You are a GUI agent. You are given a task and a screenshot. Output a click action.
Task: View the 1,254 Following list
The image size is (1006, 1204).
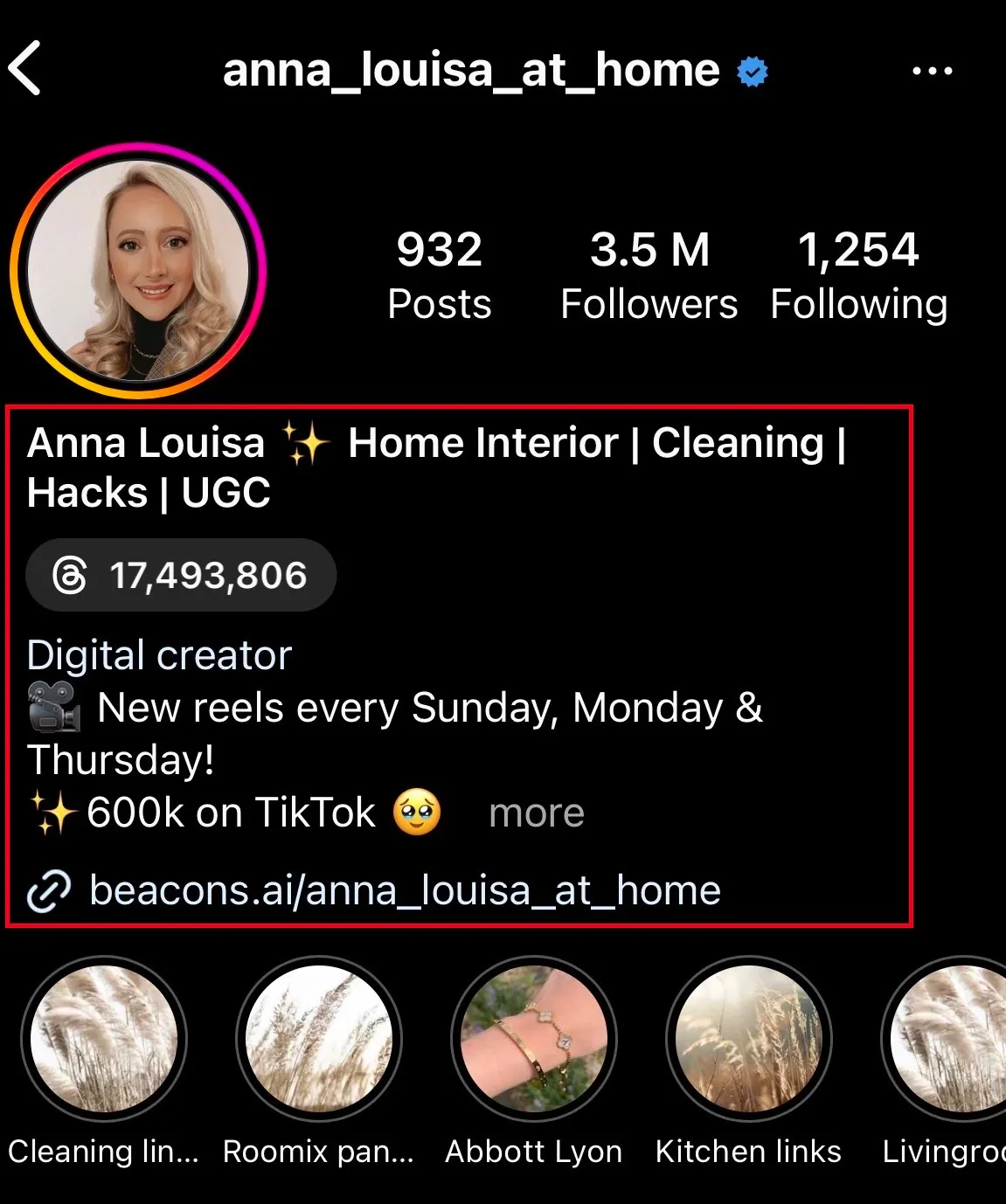tap(859, 276)
